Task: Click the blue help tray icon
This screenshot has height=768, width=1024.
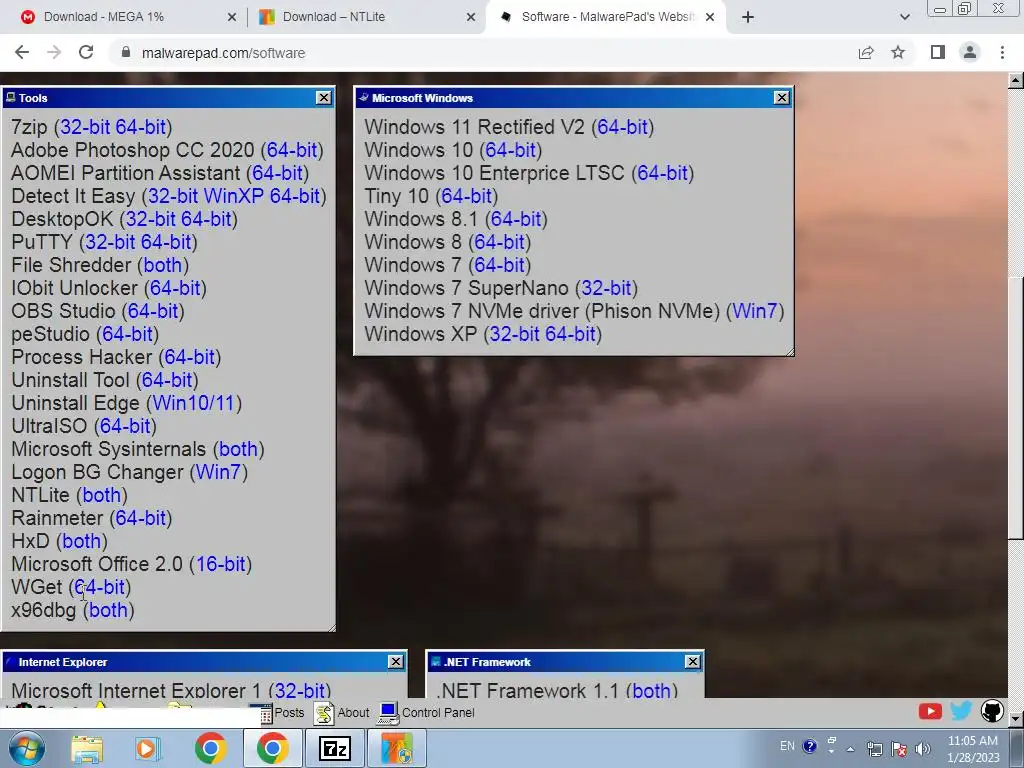Action: pyautogui.click(x=809, y=746)
